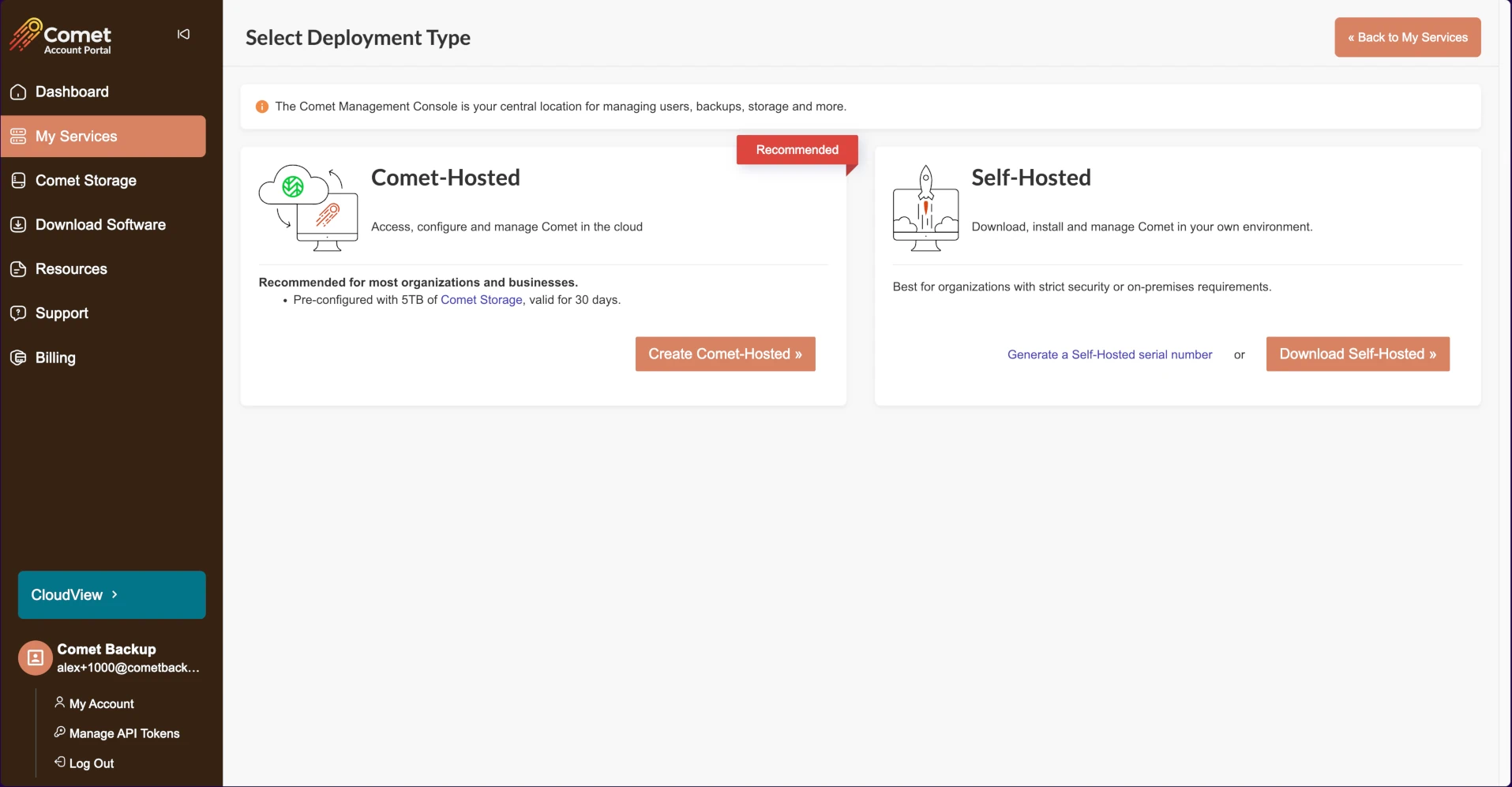
Task: Click the orange info icon in banner
Action: (262, 107)
